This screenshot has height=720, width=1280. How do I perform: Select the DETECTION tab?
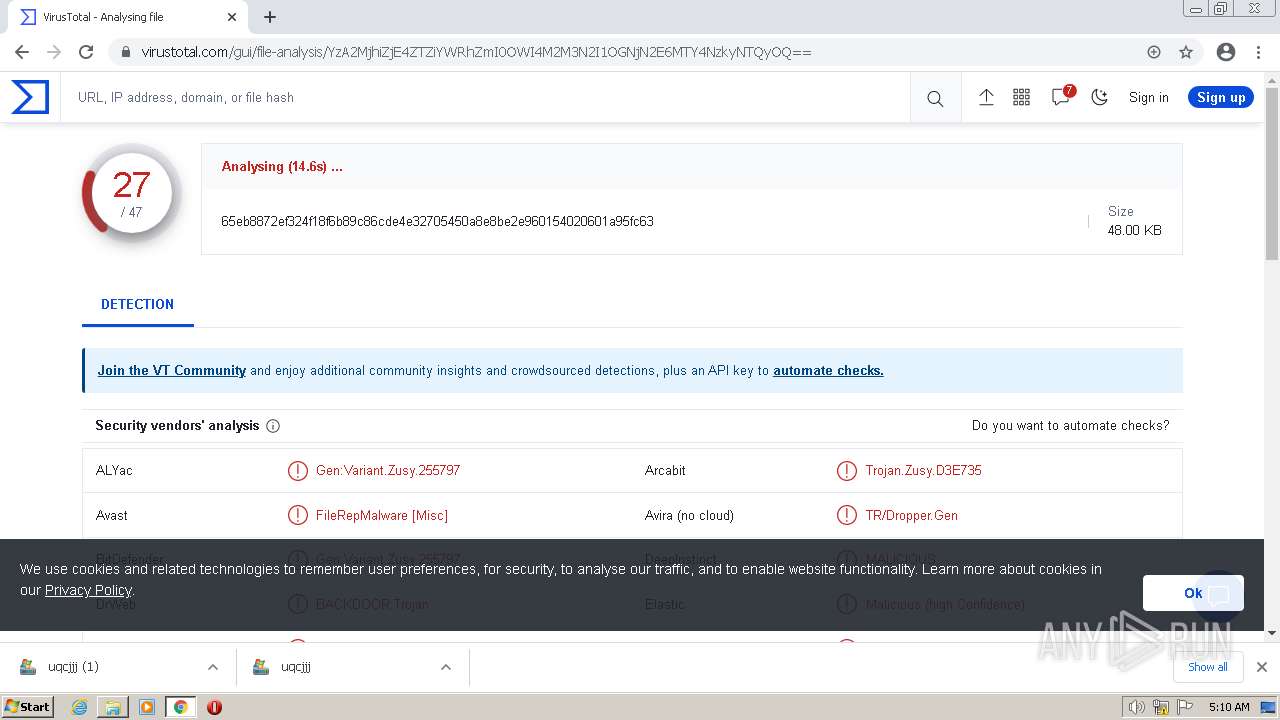[137, 304]
